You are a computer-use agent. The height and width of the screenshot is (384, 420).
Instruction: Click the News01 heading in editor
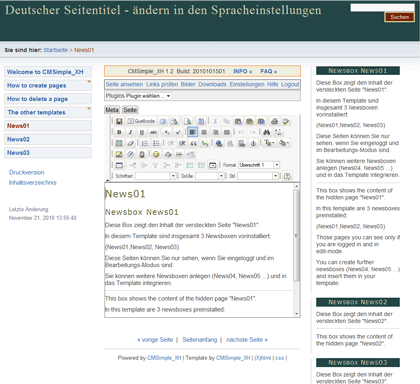[x=125, y=194]
